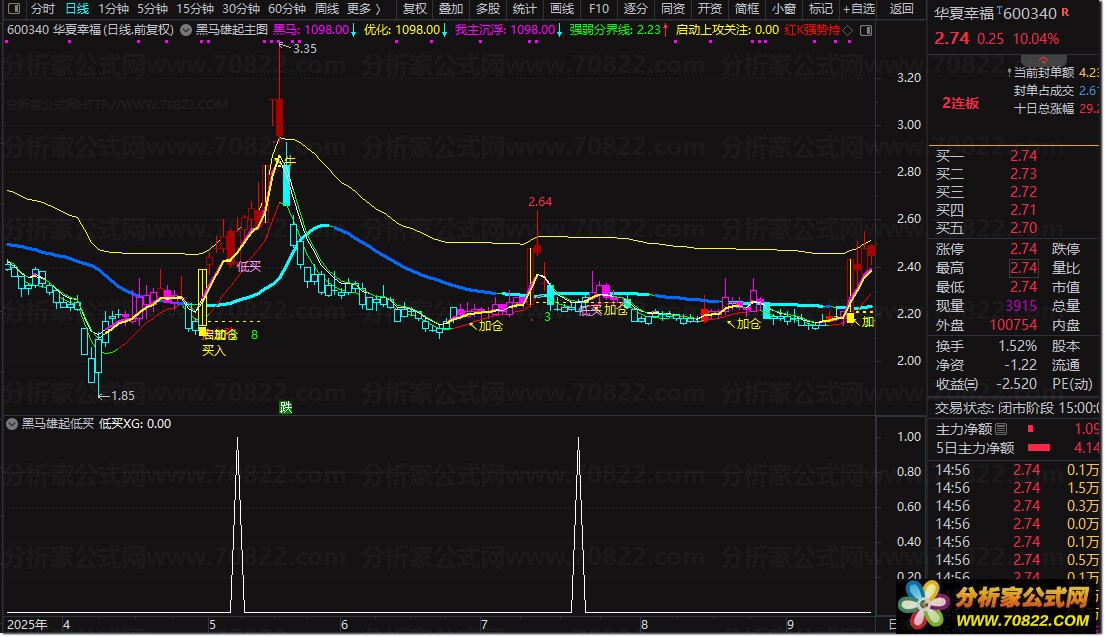The width and height of the screenshot is (1106, 637).
Task: Activate the 画线 drawing tool
Action: (561, 9)
